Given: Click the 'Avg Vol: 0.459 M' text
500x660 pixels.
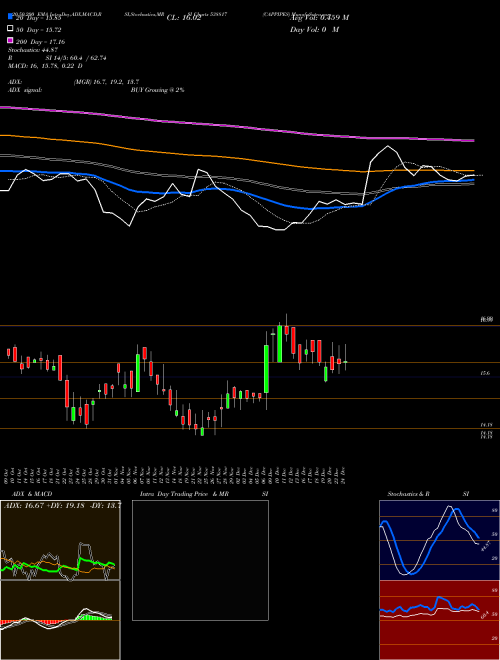Looking at the screenshot, I should tap(319, 18).
